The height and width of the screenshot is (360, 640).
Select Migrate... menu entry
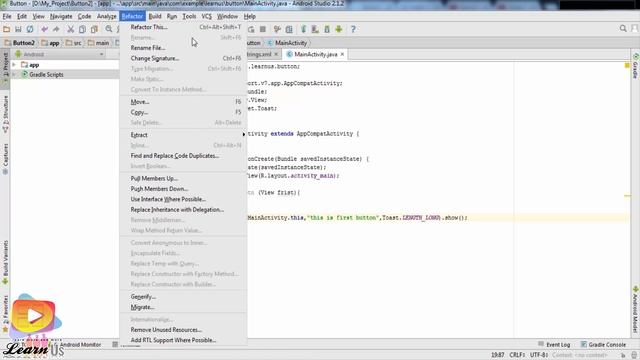coord(184,307)
